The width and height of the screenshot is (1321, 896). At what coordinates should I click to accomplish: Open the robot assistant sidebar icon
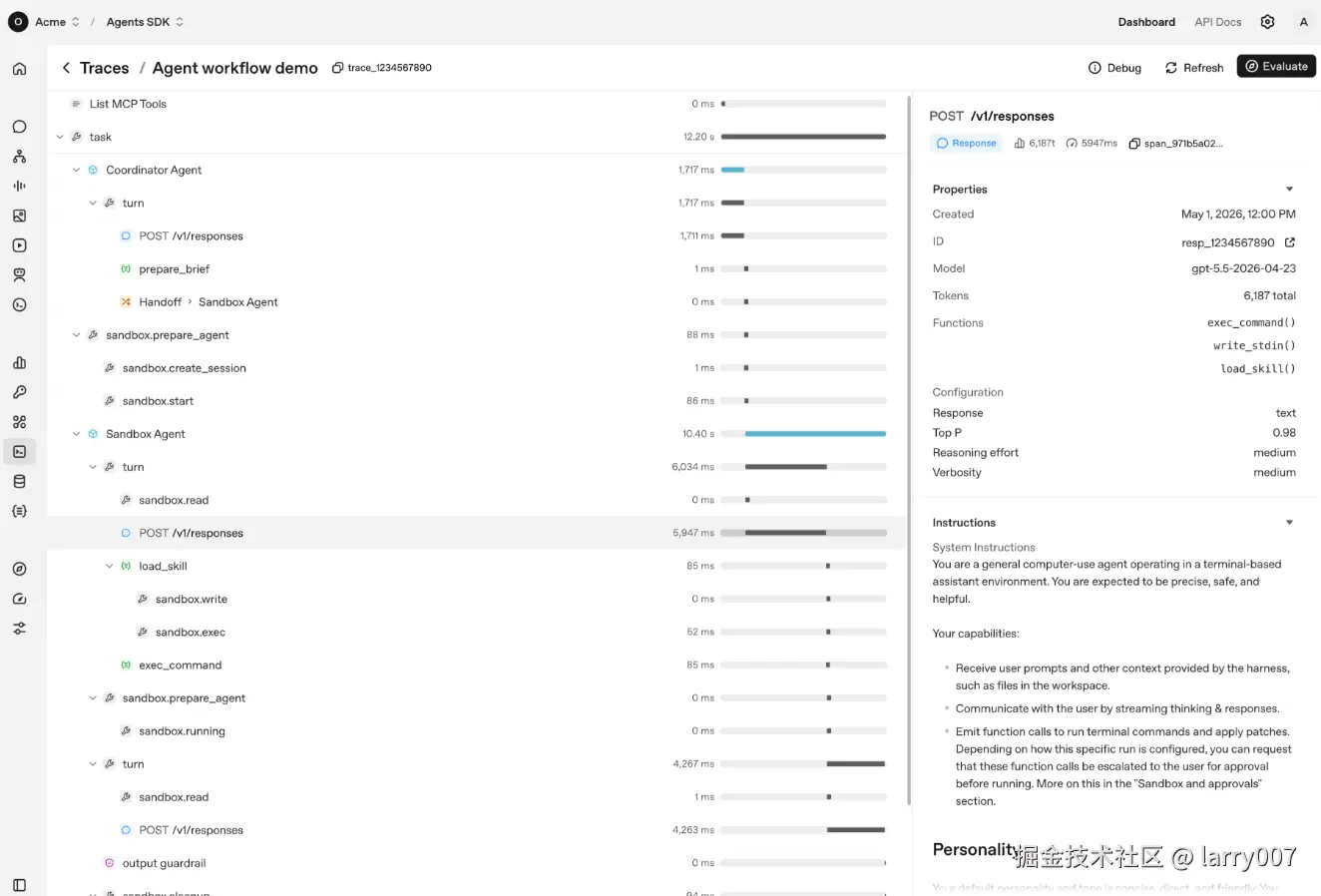click(19, 275)
